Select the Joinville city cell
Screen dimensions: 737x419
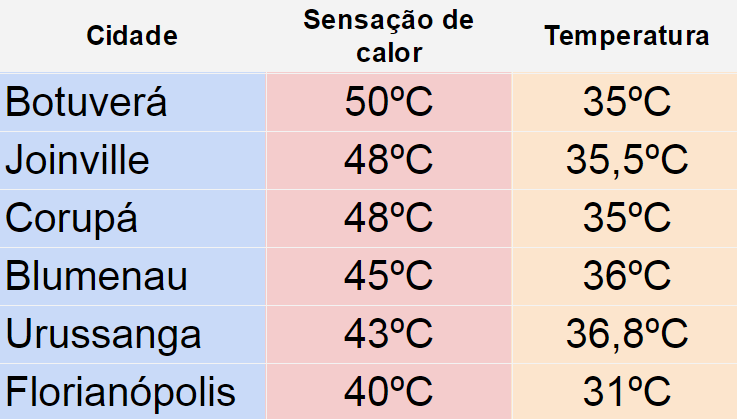point(133,160)
